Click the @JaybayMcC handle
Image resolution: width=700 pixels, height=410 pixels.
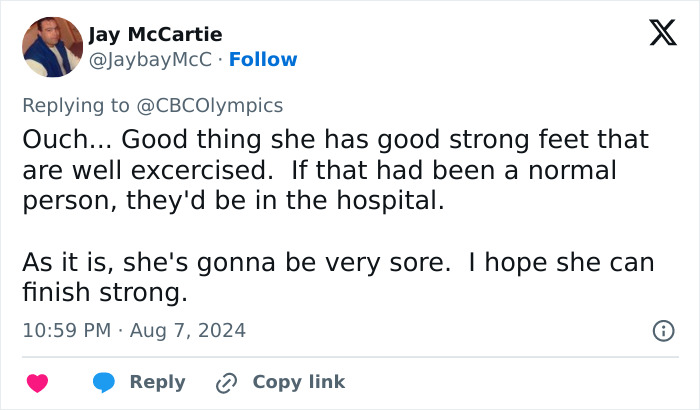[150, 59]
